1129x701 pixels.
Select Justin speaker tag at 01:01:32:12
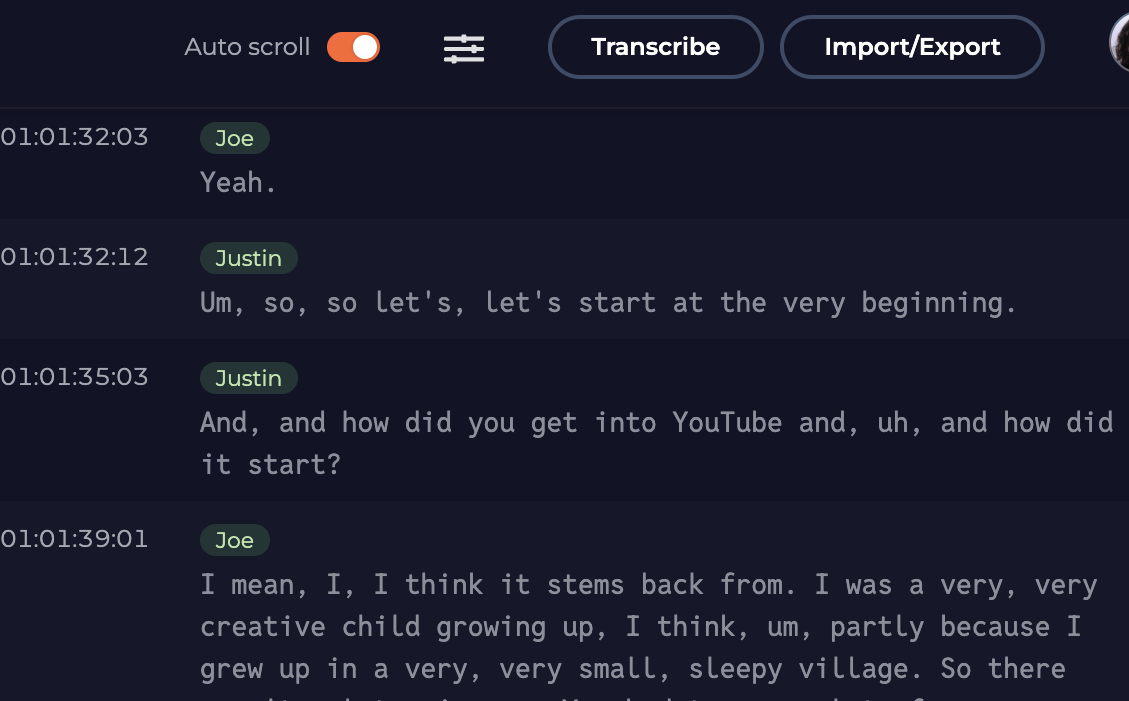pos(248,258)
